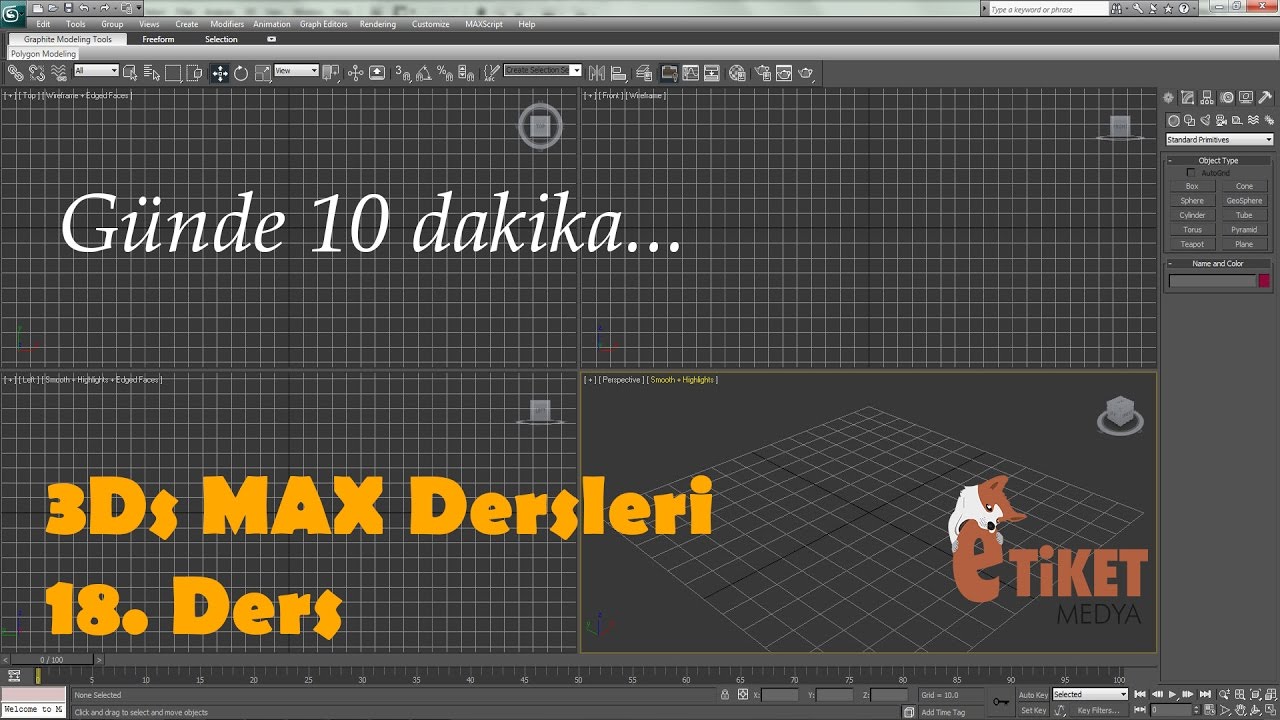
Task: Select Helpers category in Create panel
Action: (1235, 120)
